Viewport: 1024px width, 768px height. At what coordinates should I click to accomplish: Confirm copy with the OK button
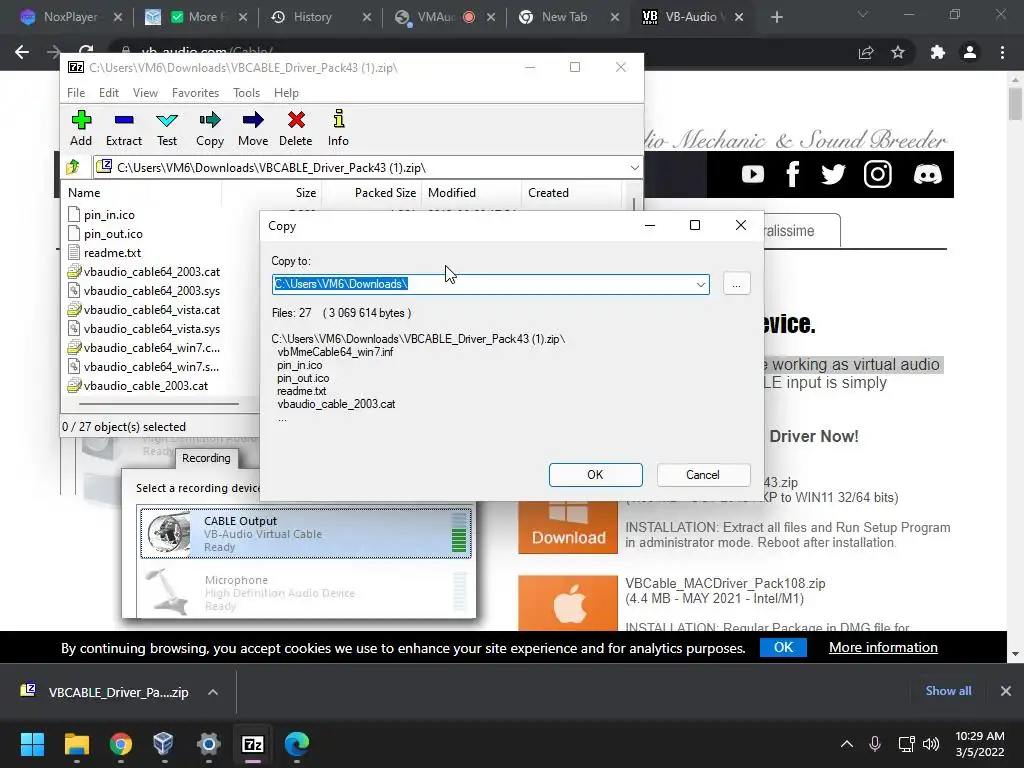[596, 475]
